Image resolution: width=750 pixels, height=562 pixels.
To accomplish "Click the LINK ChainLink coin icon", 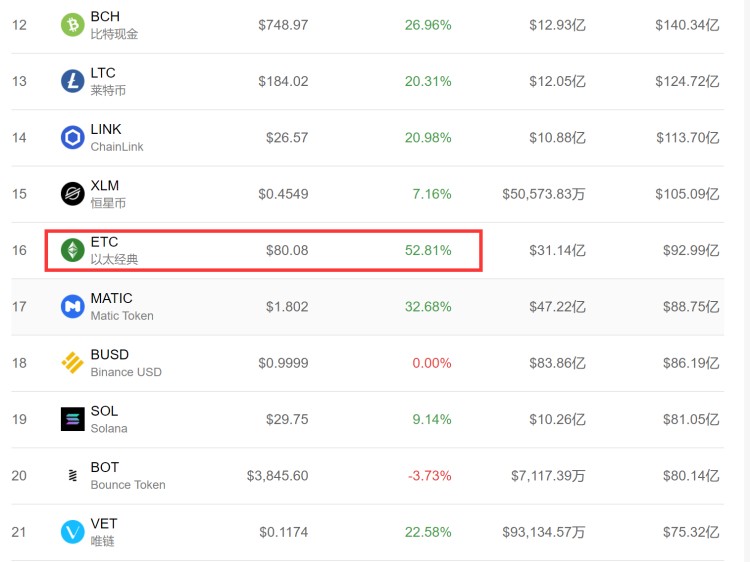I will [73, 138].
